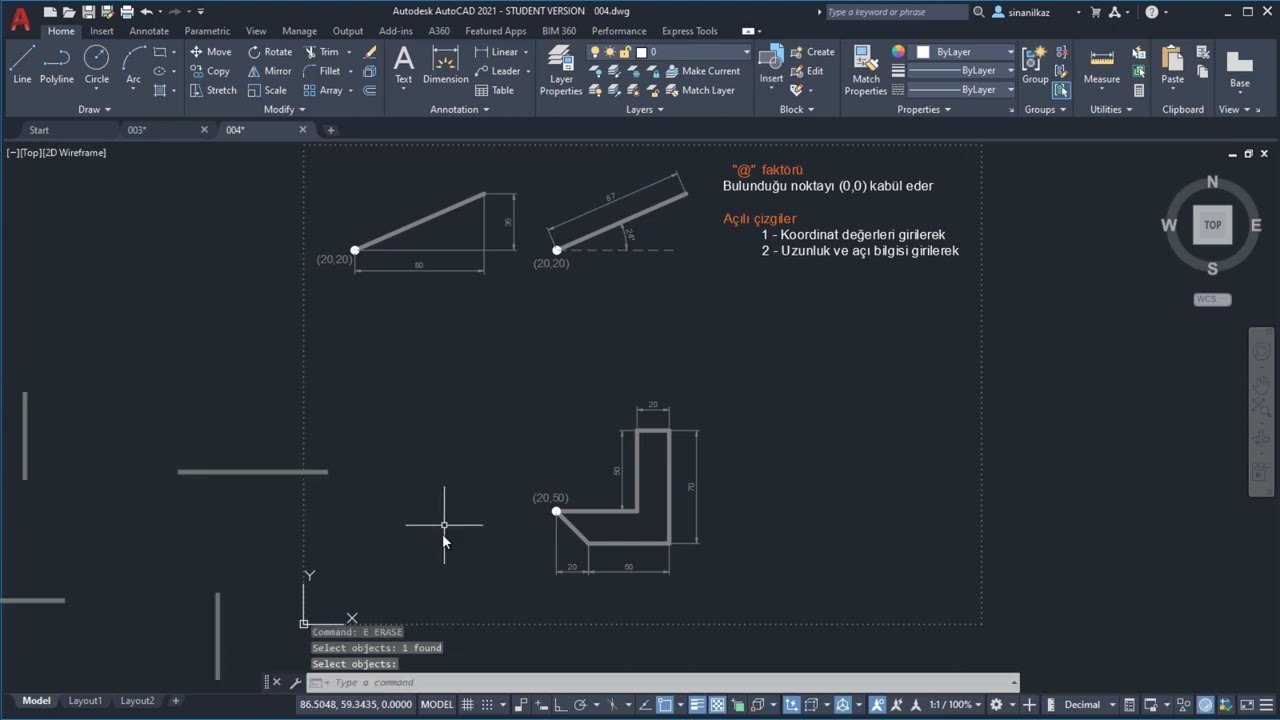Click the Rotate tool
Screen dimensions: 1280x720
pyautogui.click(x=270, y=52)
